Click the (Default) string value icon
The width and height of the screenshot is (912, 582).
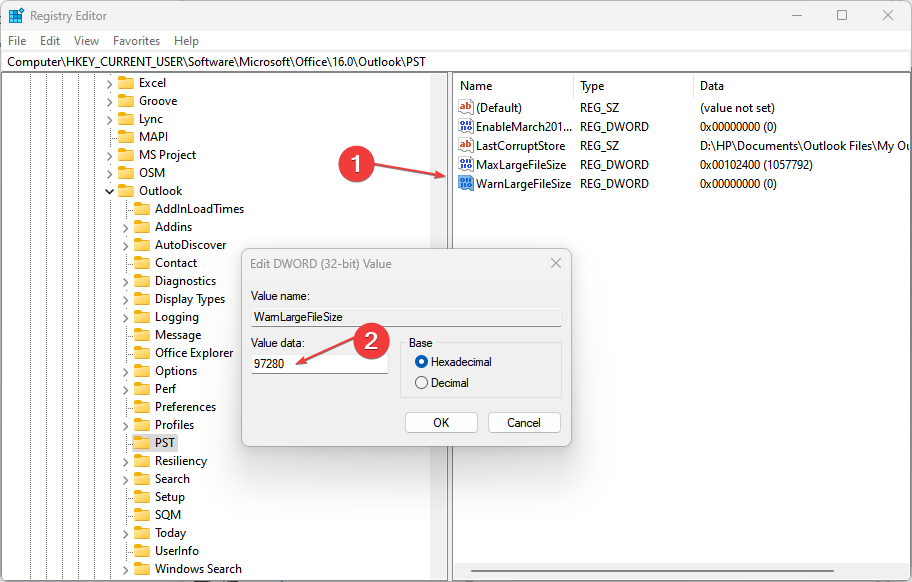point(466,108)
